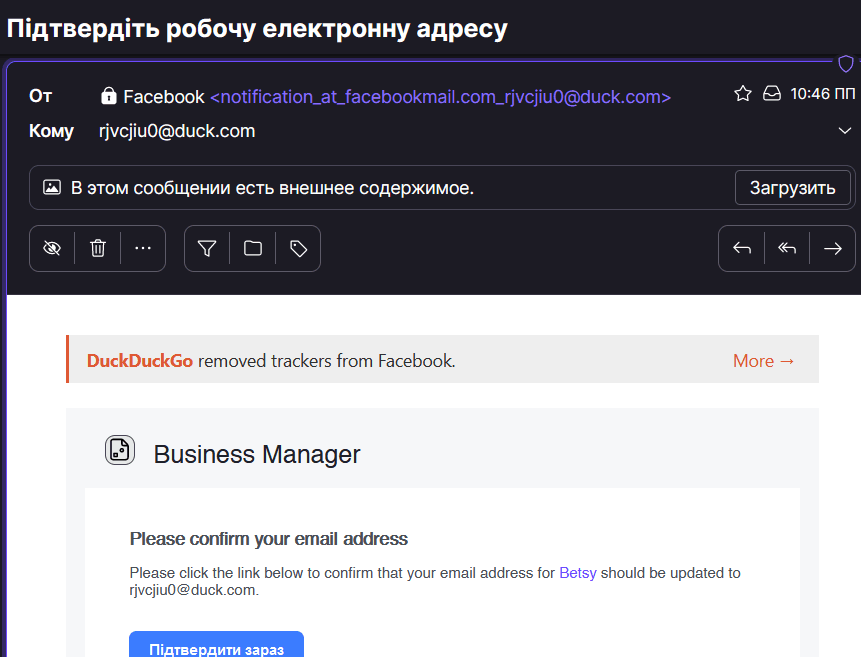Click the sender email address link
Screen dimensions: 861x657
click(x=440, y=97)
